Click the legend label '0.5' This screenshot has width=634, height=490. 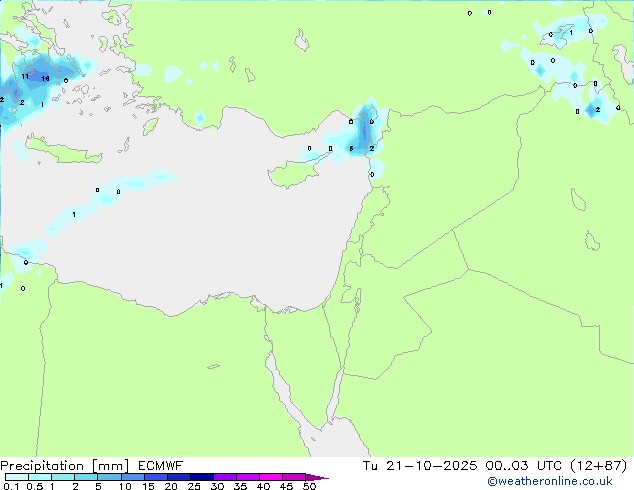(x=35, y=486)
